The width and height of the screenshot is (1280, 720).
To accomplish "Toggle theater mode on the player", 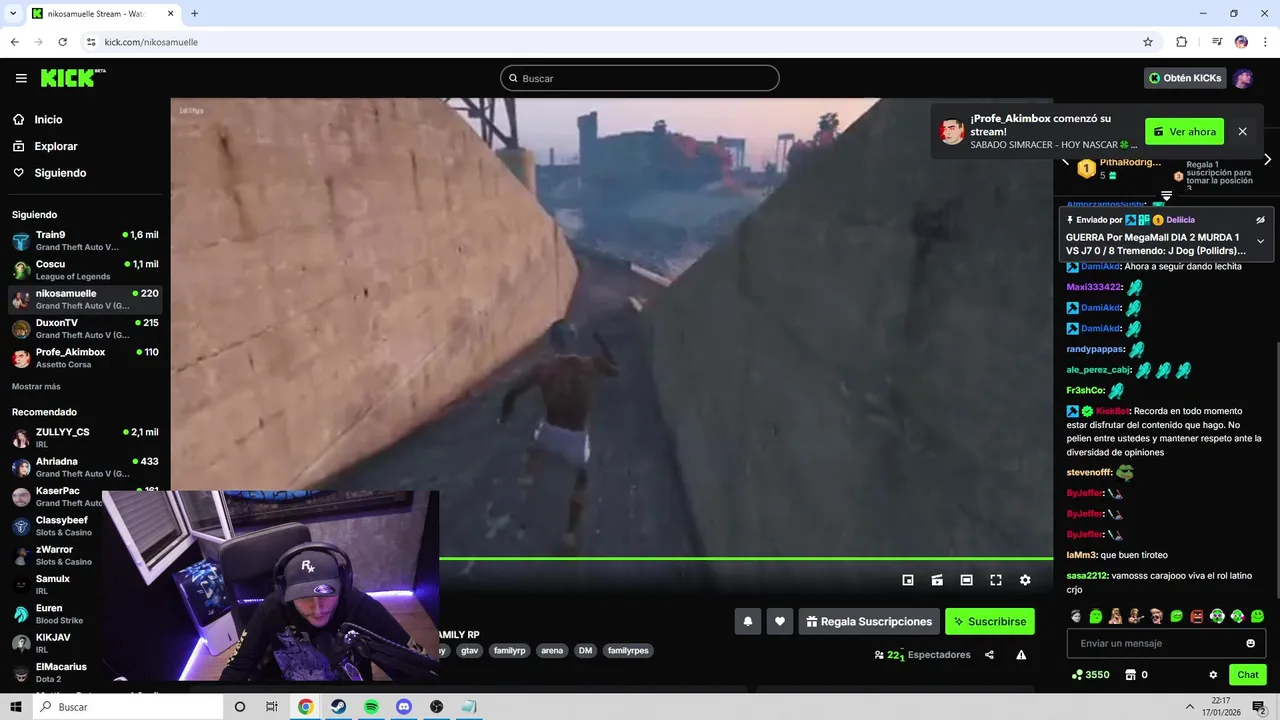I will point(966,580).
